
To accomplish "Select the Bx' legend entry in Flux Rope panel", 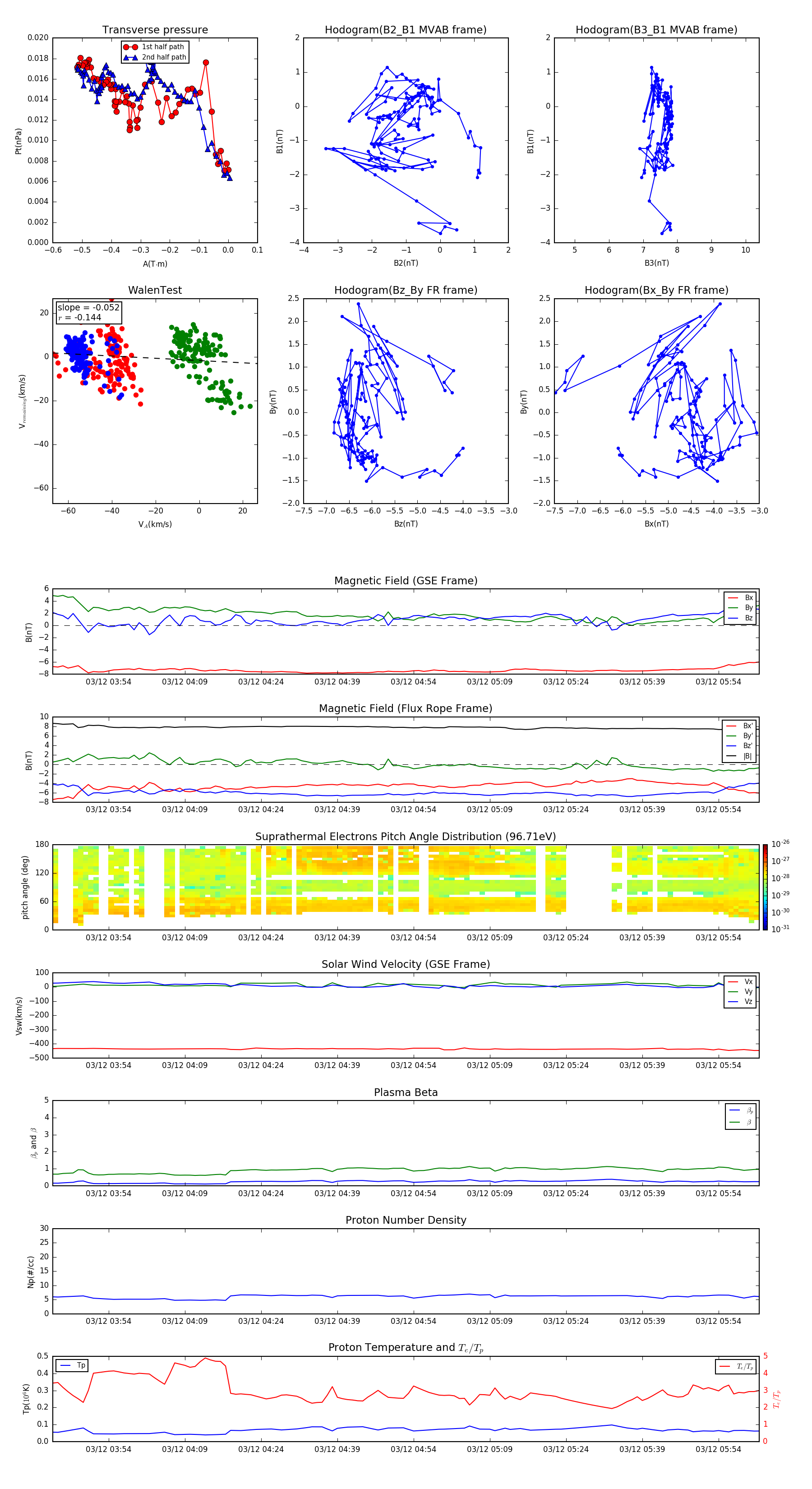I will click(740, 726).
